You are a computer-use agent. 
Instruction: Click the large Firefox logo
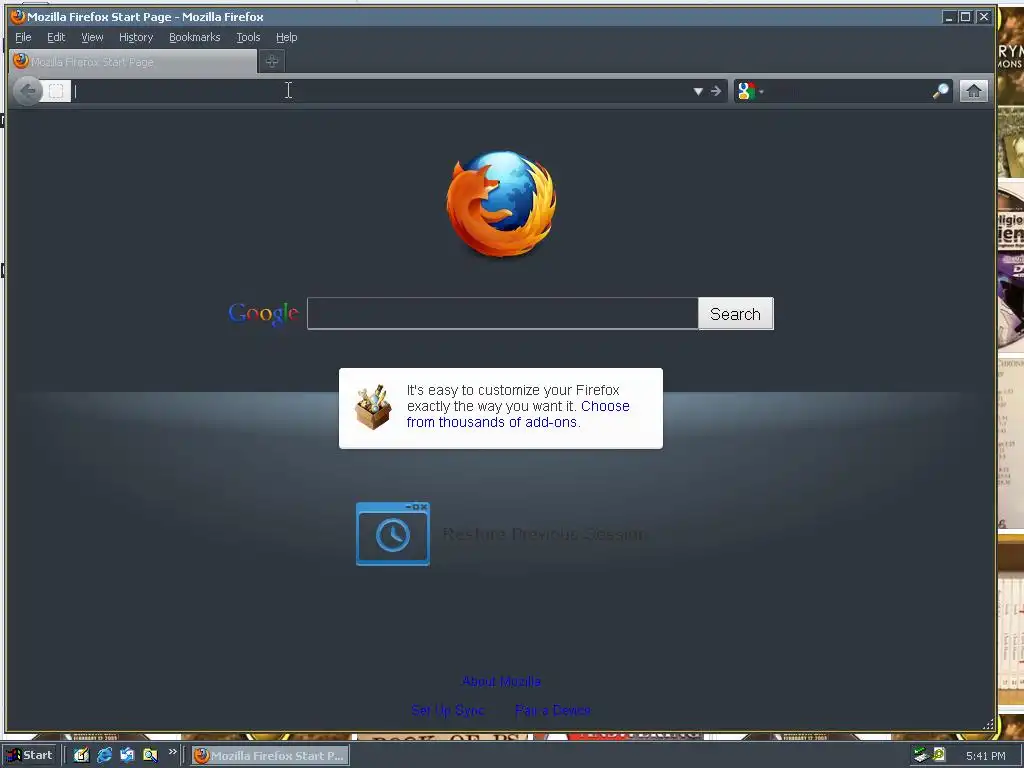[x=502, y=203]
